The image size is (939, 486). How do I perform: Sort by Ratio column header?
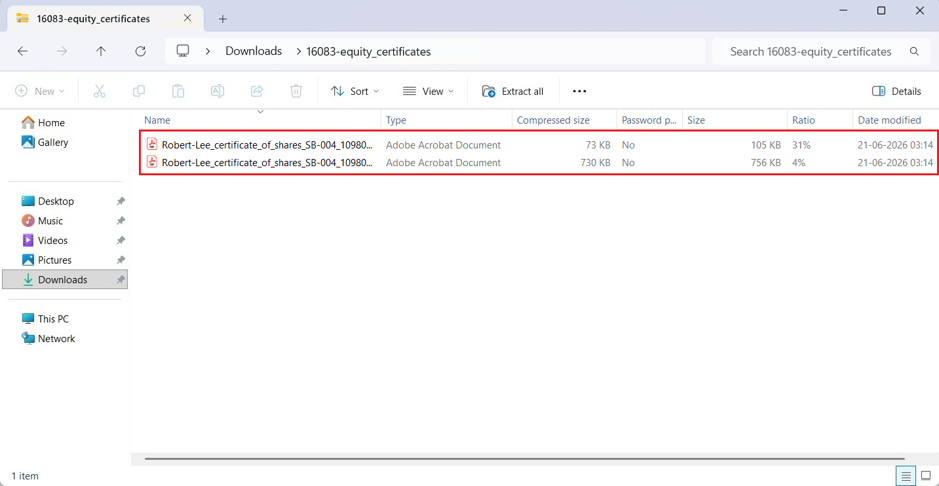point(819,120)
